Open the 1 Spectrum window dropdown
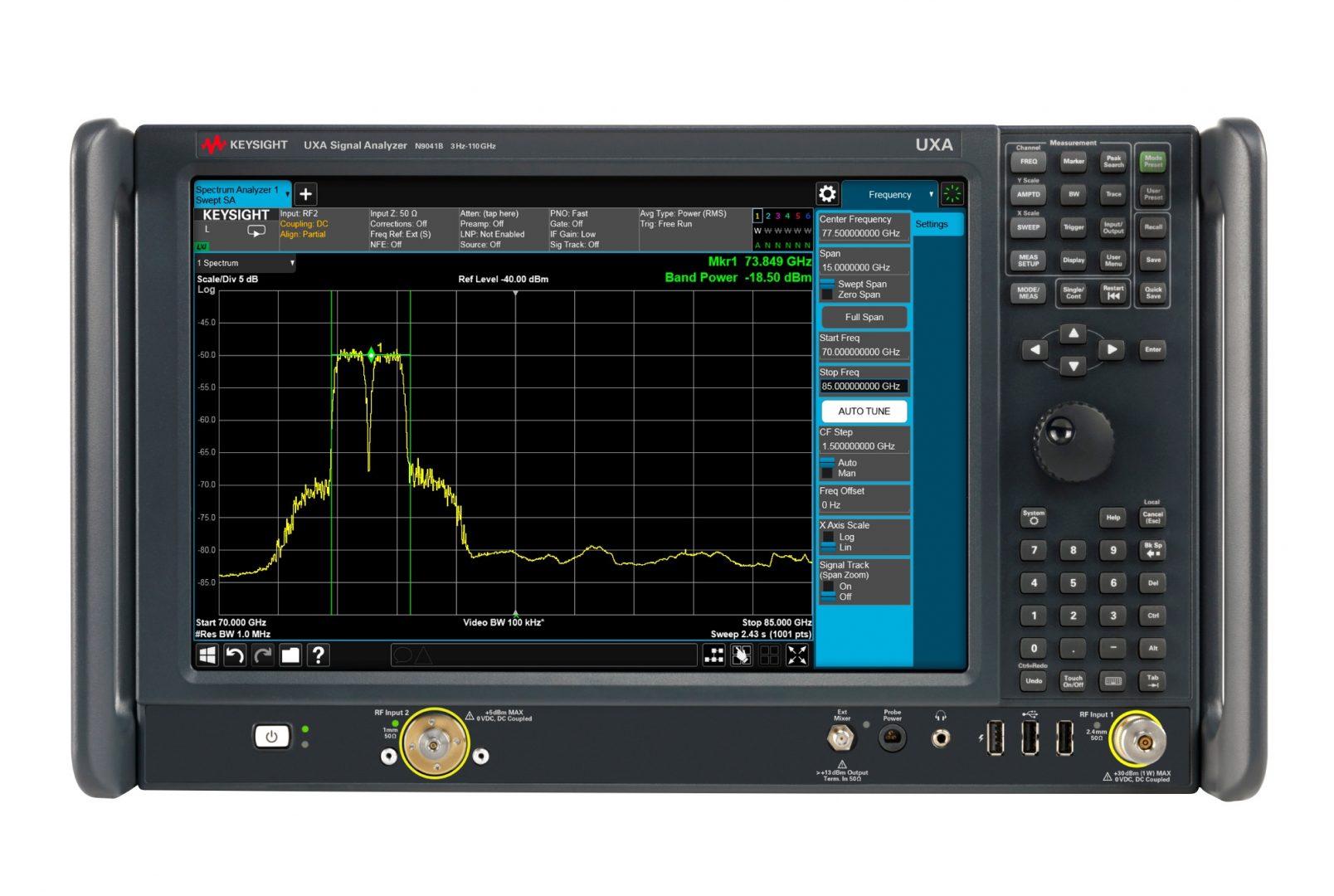This screenshot has height=896, width=1334. 292,263
